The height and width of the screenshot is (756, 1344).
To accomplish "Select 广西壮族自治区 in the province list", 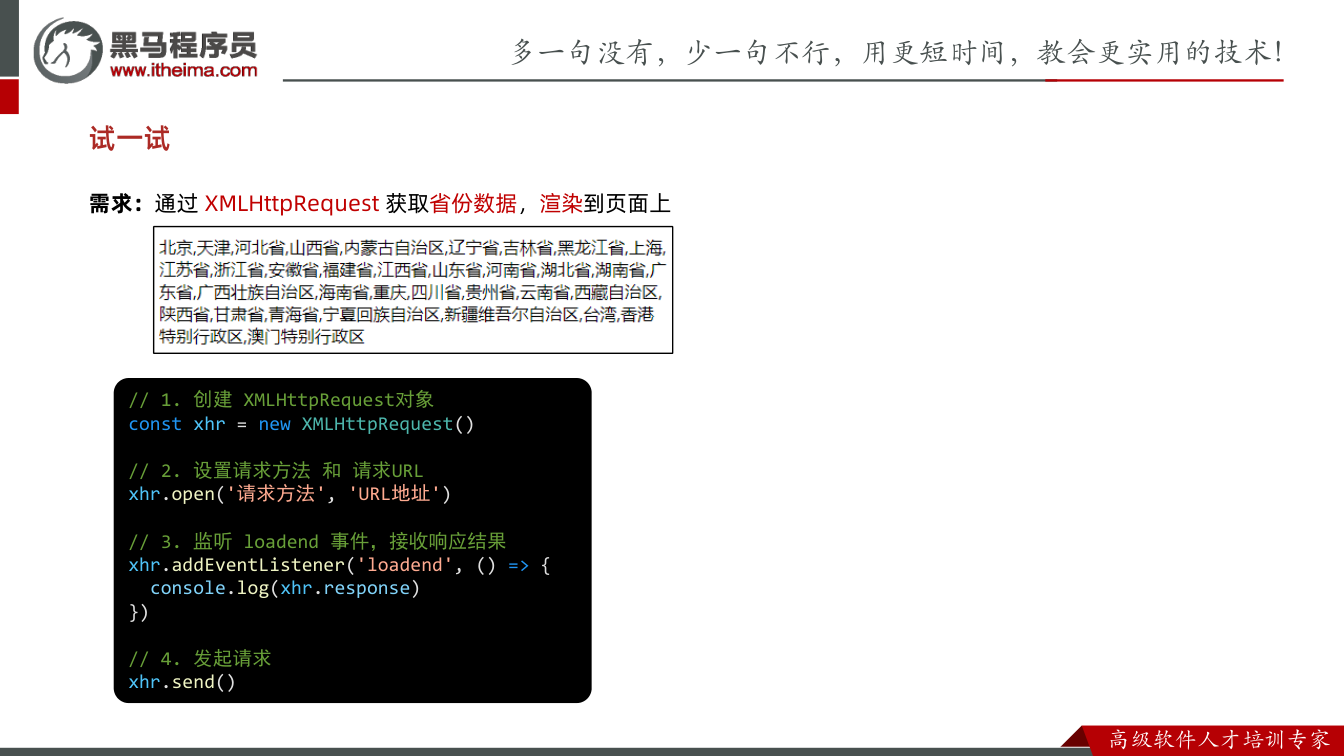I will click(x=256, y=292).
